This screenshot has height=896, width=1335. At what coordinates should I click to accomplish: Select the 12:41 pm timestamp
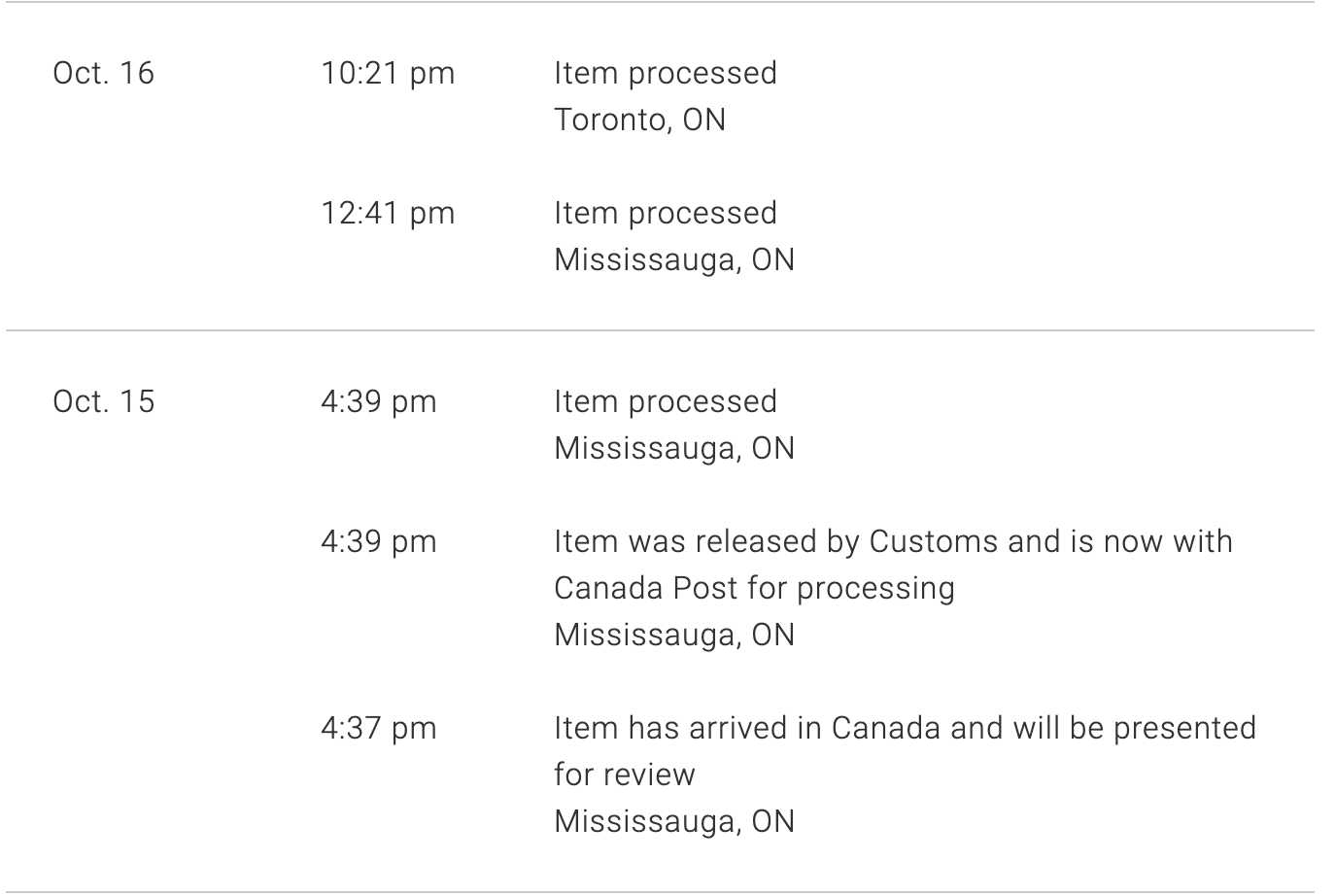coord(388,214)
